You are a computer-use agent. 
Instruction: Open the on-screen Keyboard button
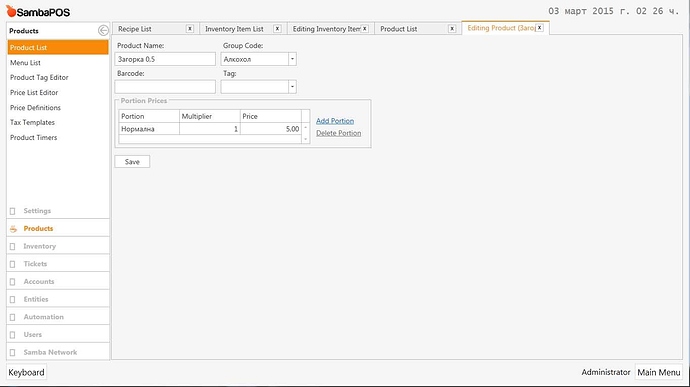click(26, 372)
